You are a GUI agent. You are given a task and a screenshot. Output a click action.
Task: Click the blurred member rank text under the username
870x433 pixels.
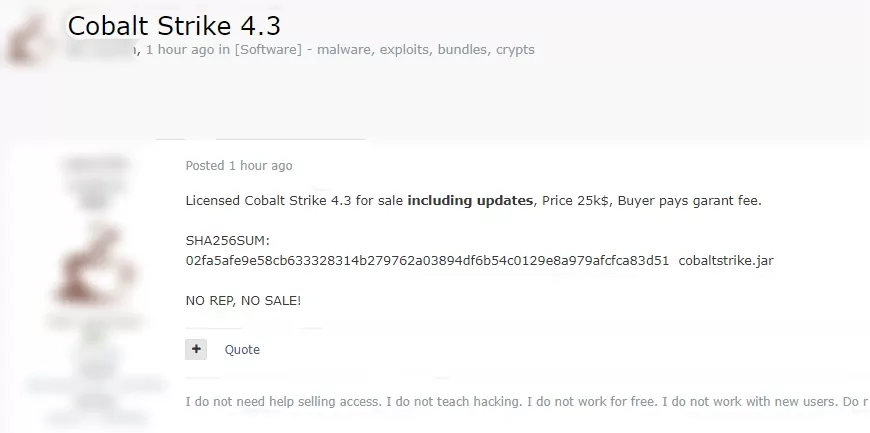point(95,192)
